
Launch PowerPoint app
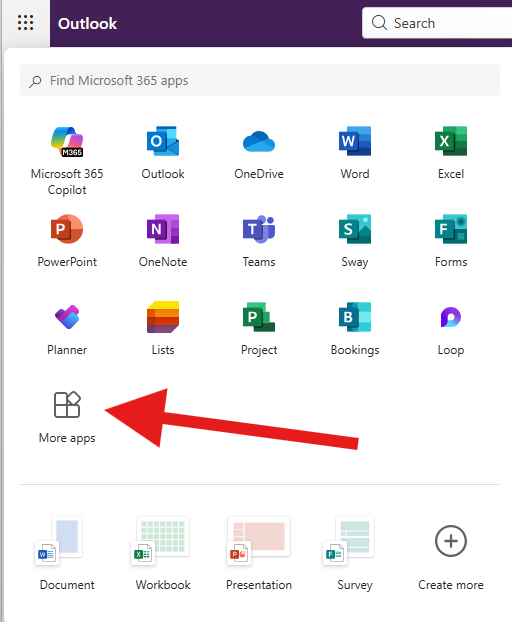coord(67,241)
